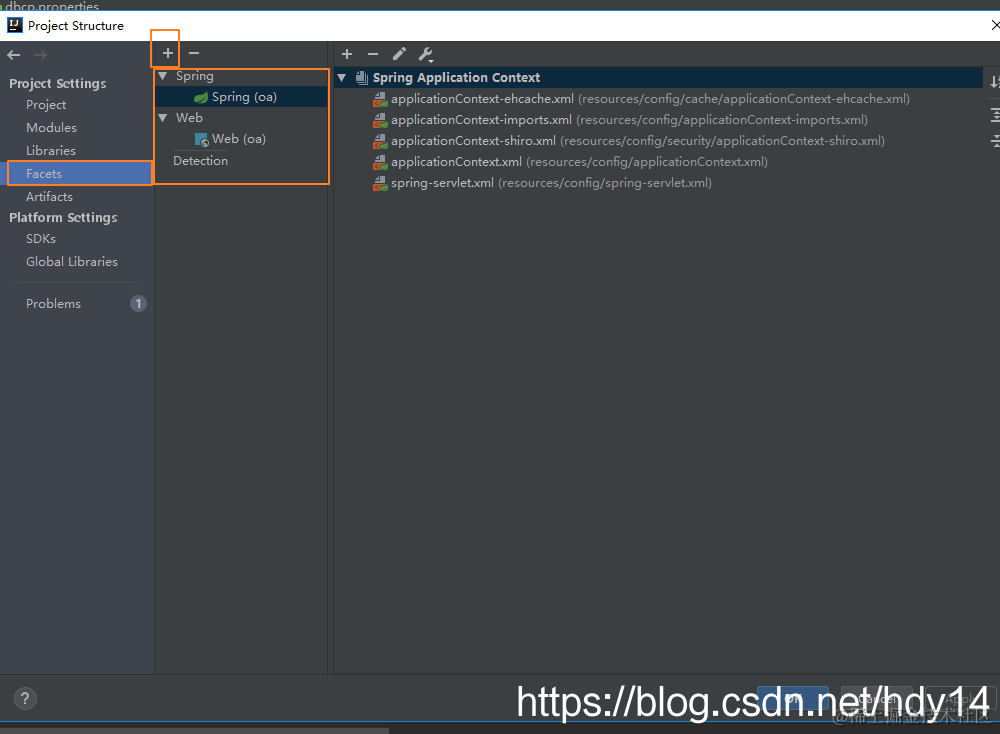Click applicationContext-ehcache.xml file icon
Viewport: 1000px width, 734px height.
pos(380,99)
